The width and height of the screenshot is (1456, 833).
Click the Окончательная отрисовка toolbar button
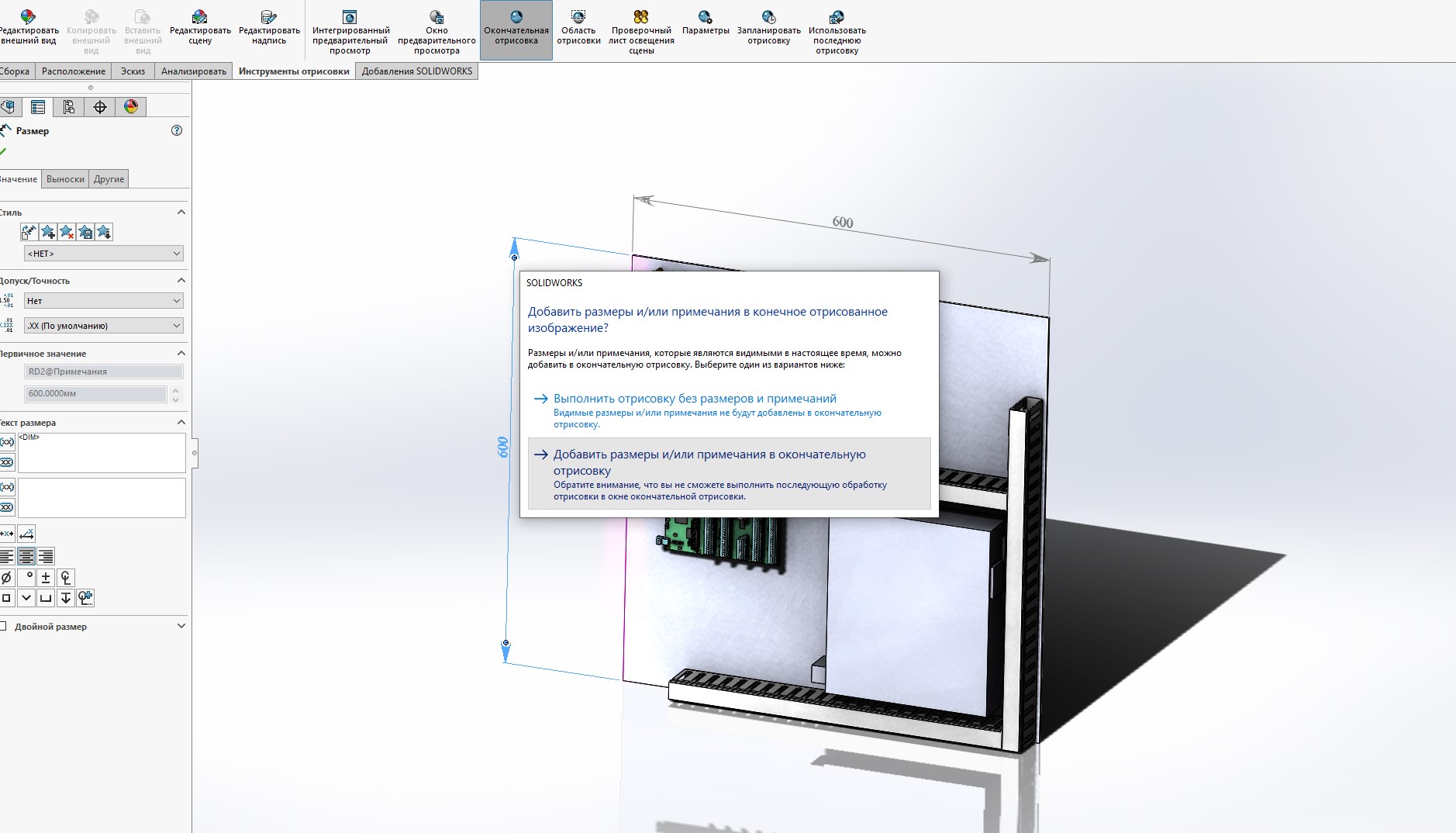[x=516, y=30]
